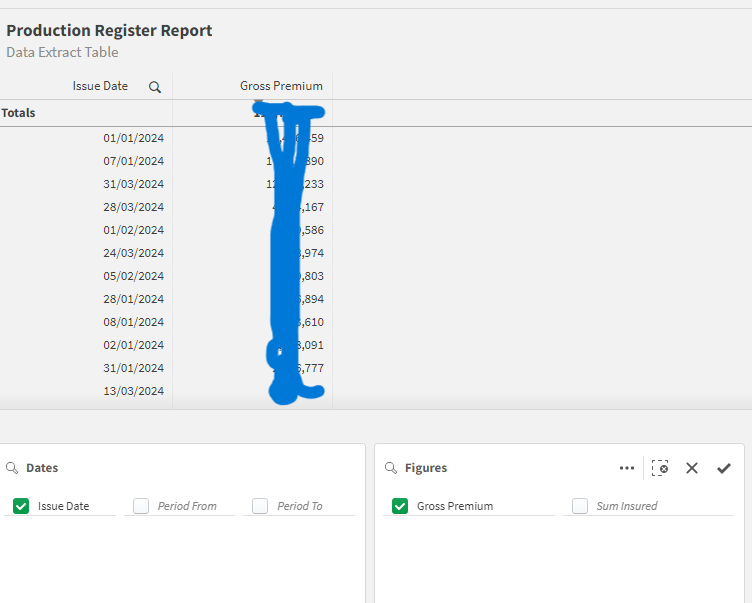Select the 01/02/2024 issue date cell
The width and height of the screenshot is (752, 603).
click(133, 230)
